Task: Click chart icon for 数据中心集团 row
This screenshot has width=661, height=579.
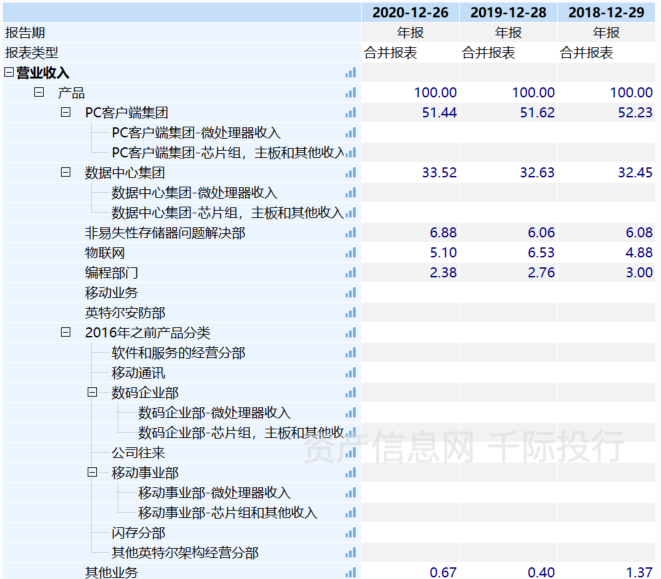Action: [x=350, y=173]
